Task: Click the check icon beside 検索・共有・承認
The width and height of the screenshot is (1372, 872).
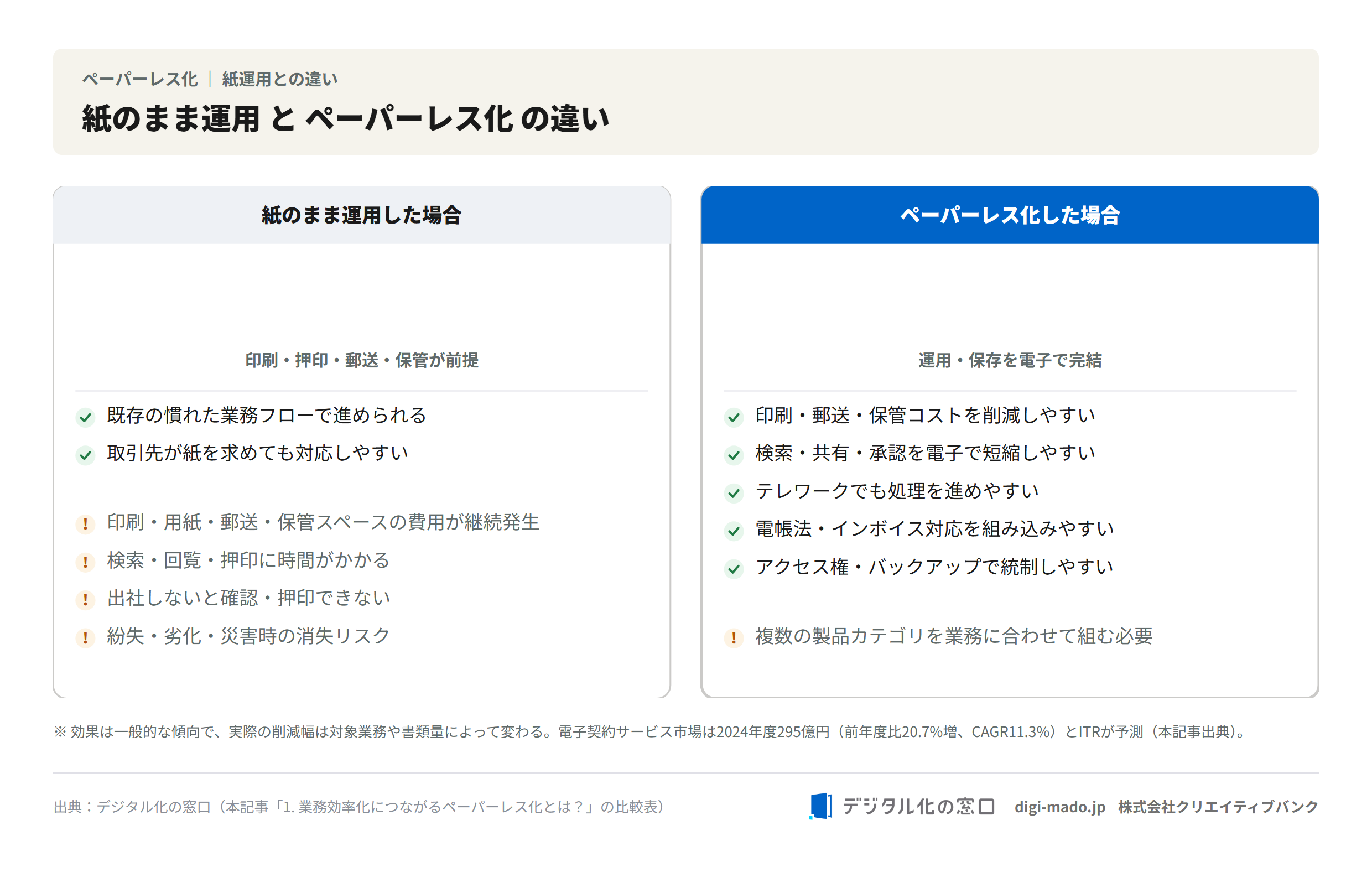Action: point(734,455)
